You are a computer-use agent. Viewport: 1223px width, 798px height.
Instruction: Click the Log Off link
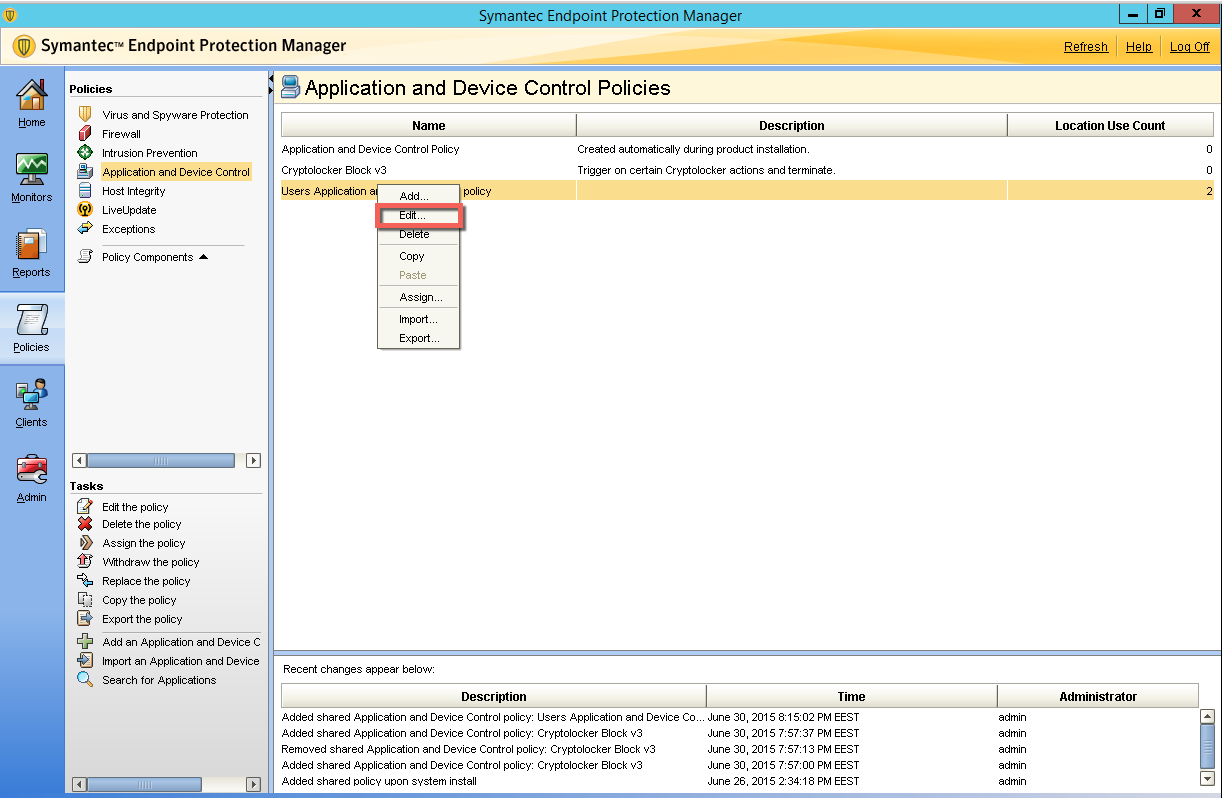tap(1189, 47)
